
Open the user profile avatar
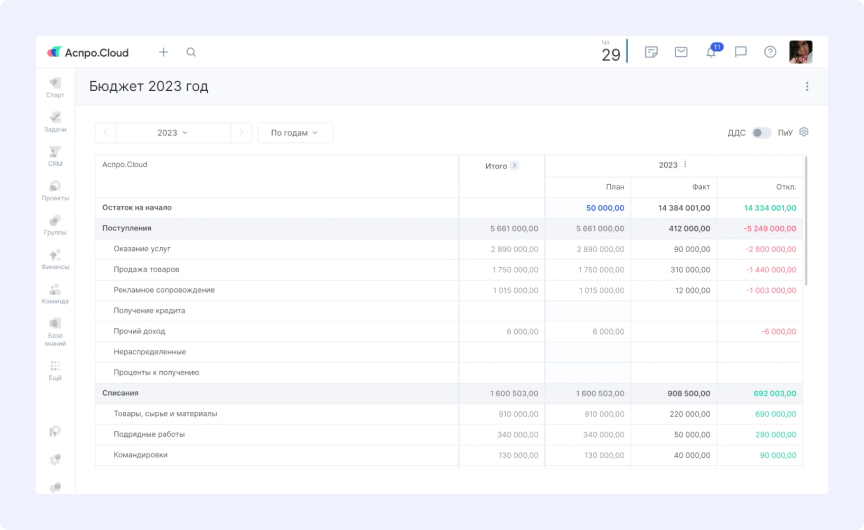(x=800, y=52)
